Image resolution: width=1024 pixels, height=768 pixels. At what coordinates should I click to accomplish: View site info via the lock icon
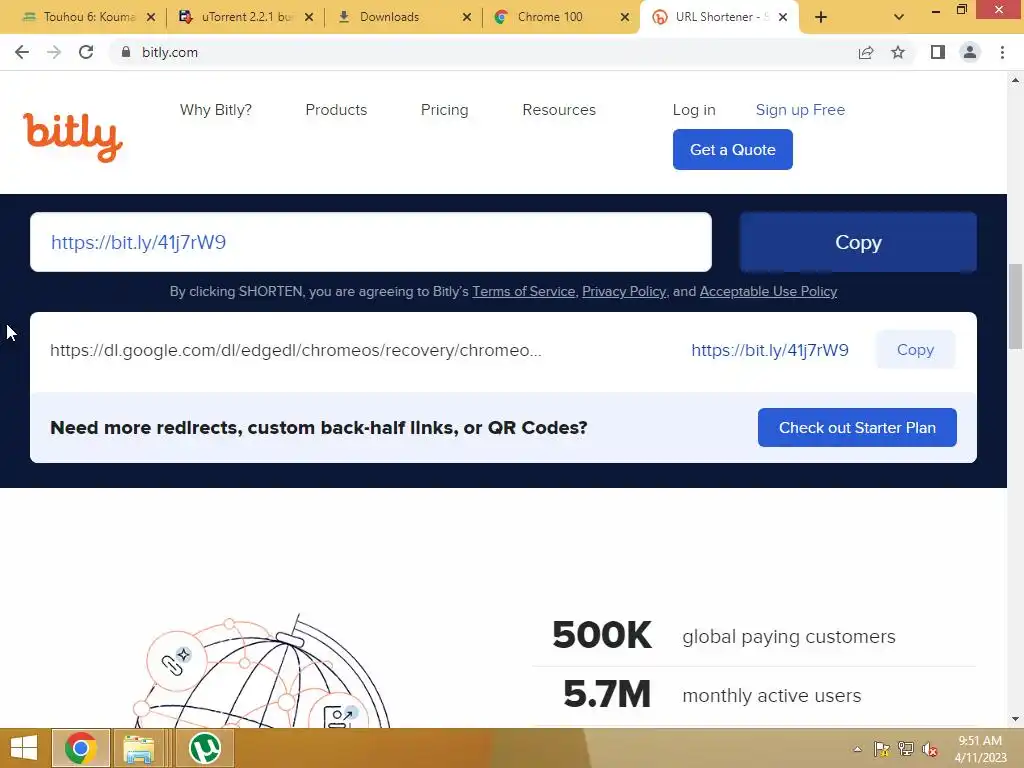tap(126, 52)
